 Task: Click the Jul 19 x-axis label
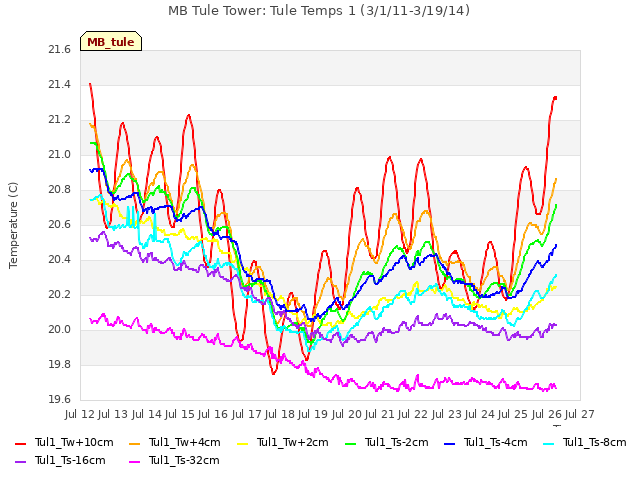pos(313,415)
